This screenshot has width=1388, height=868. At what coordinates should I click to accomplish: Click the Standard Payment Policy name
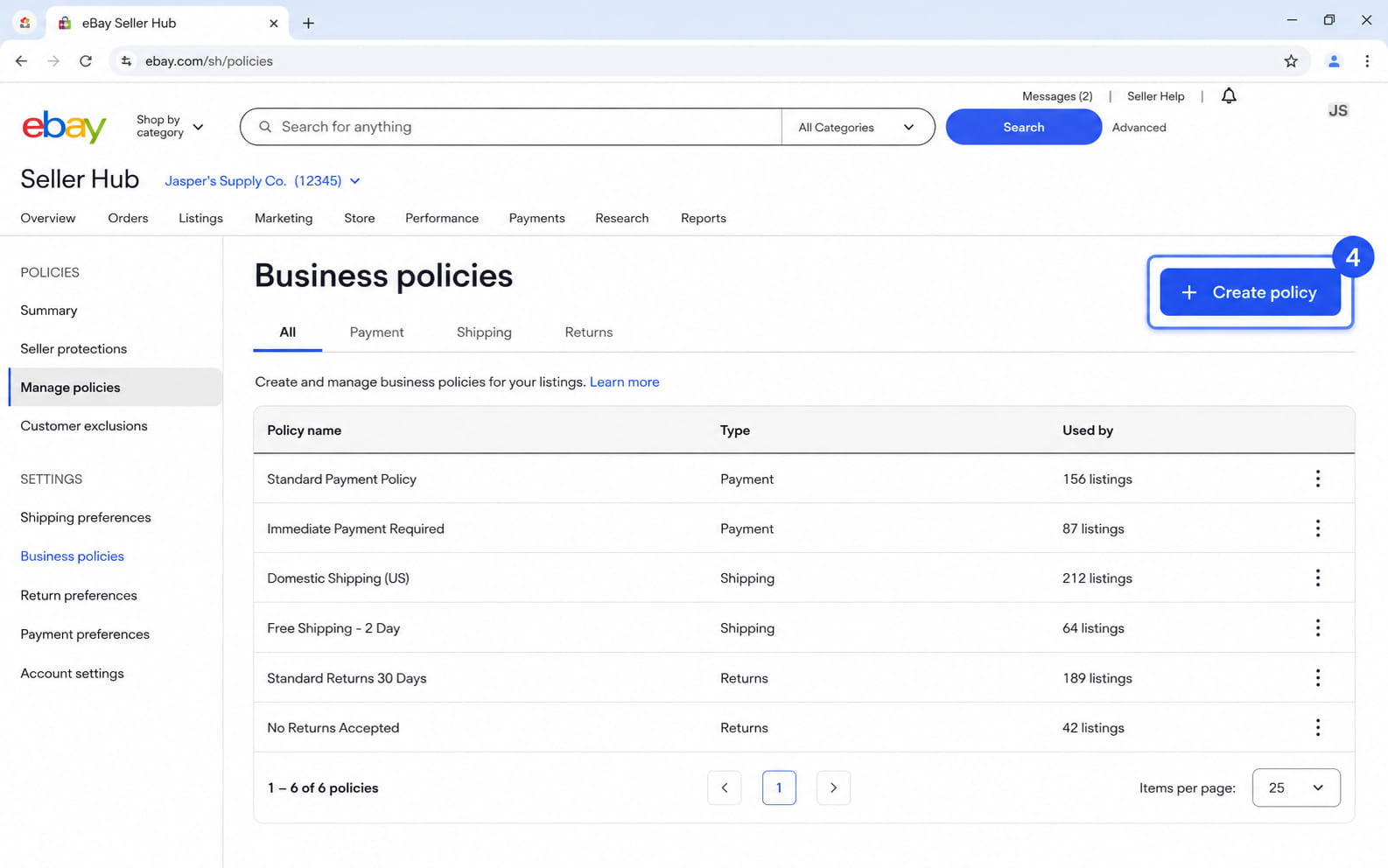(x=341, y=479)
